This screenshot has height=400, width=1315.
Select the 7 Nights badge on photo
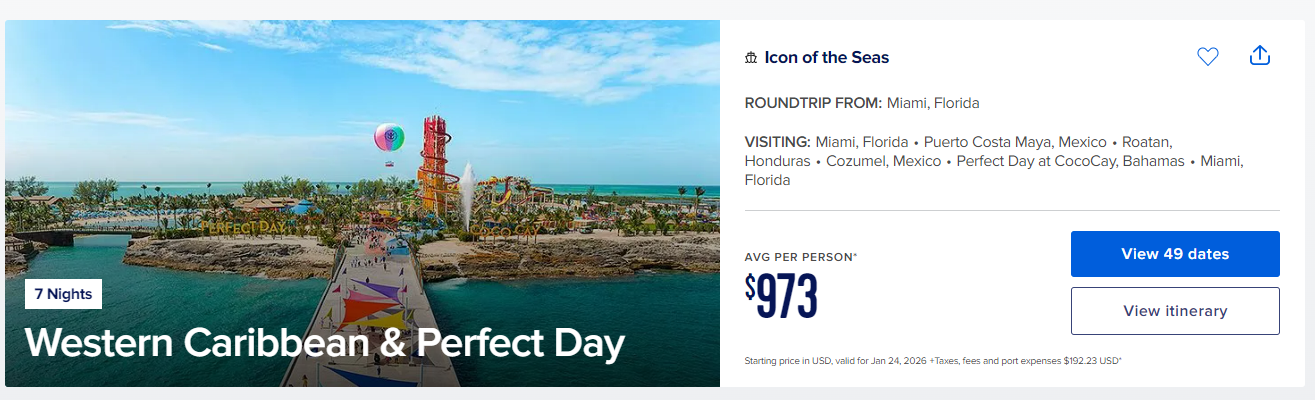[63, 294]
